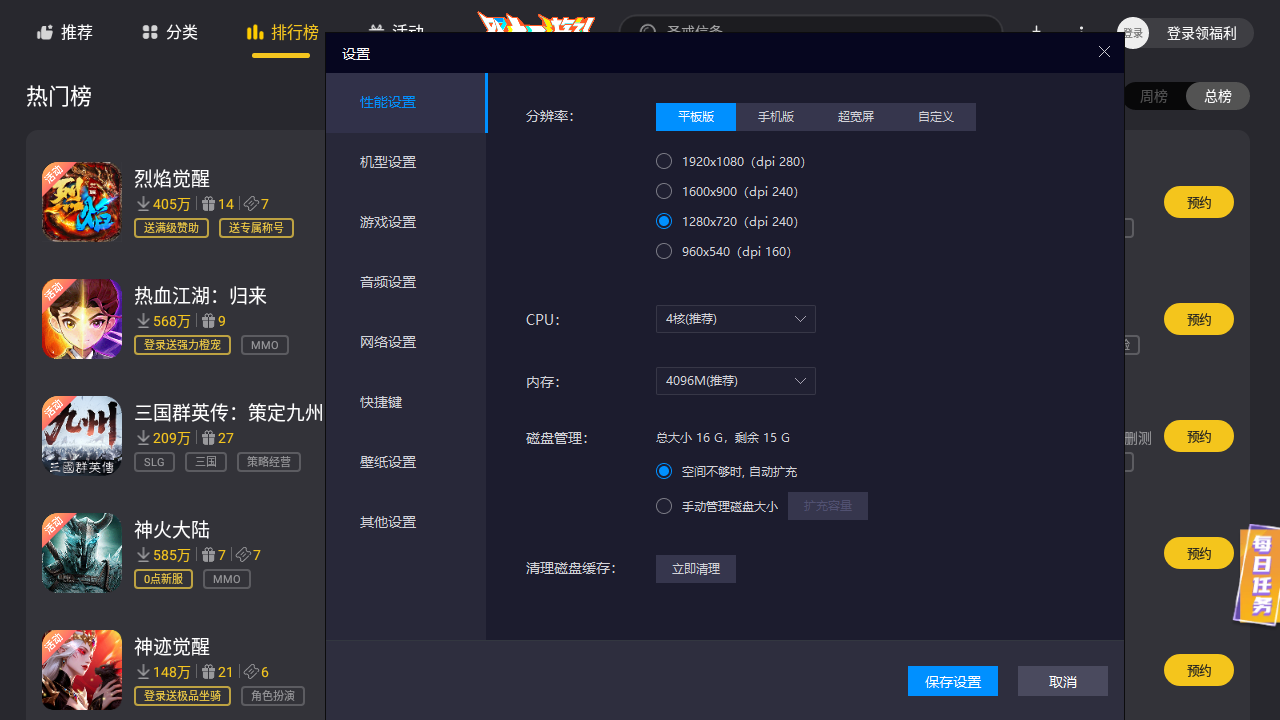
Task: Select the 神火大陆 game icon
Action: click(x=82, y=553)
